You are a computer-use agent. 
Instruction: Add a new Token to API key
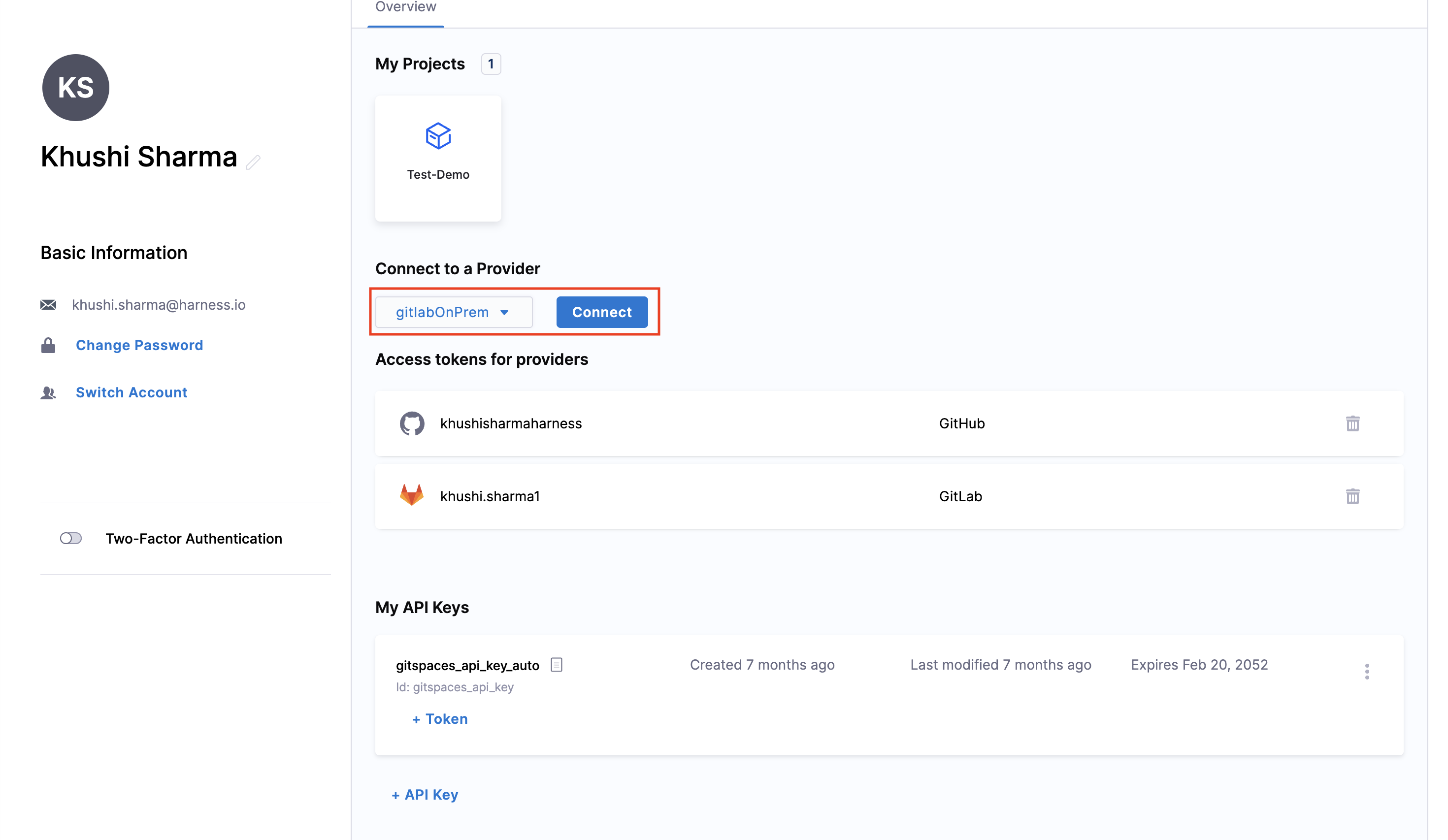tap(439, 719)
